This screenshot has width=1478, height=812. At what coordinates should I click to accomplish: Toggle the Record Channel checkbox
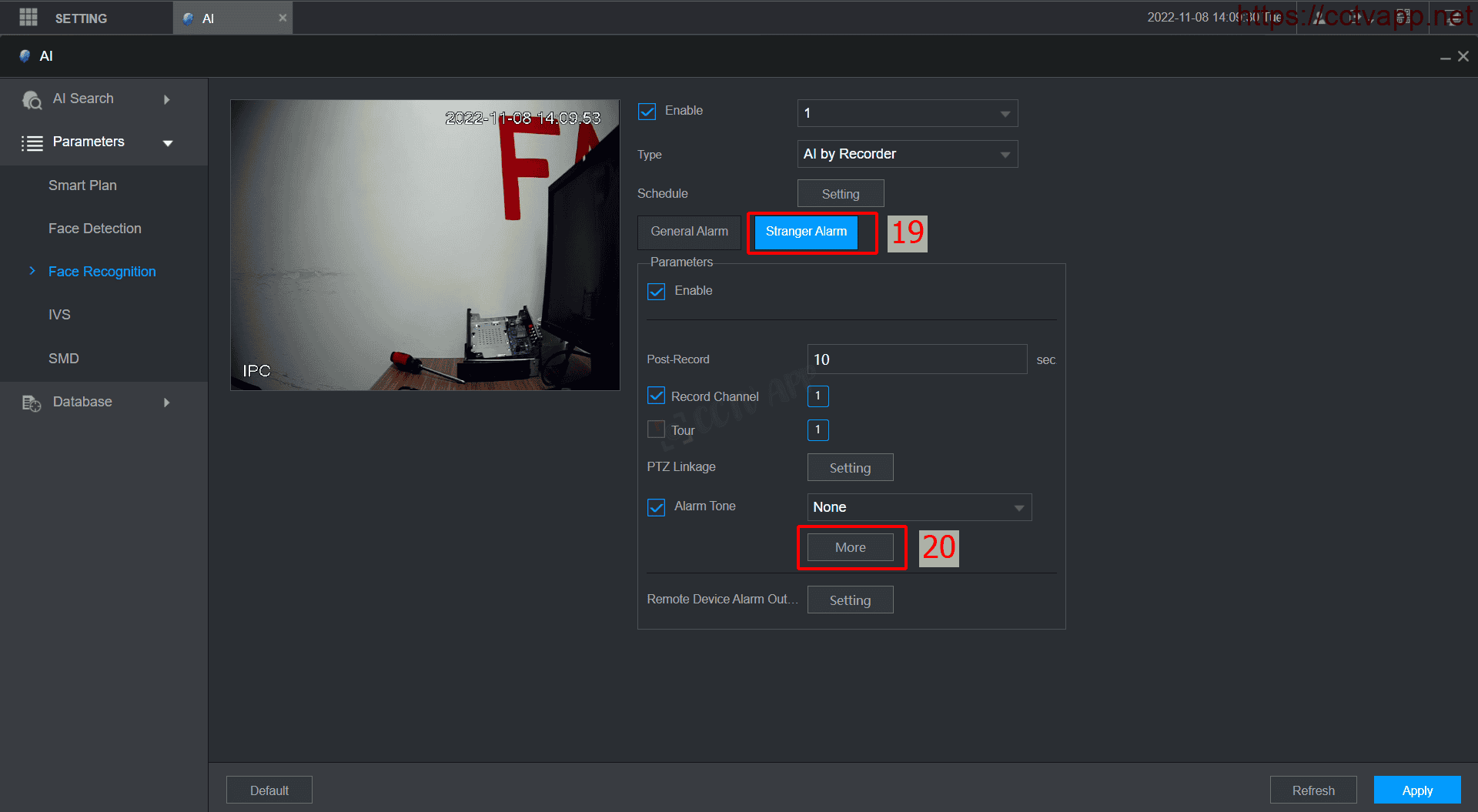click(656, 396)
